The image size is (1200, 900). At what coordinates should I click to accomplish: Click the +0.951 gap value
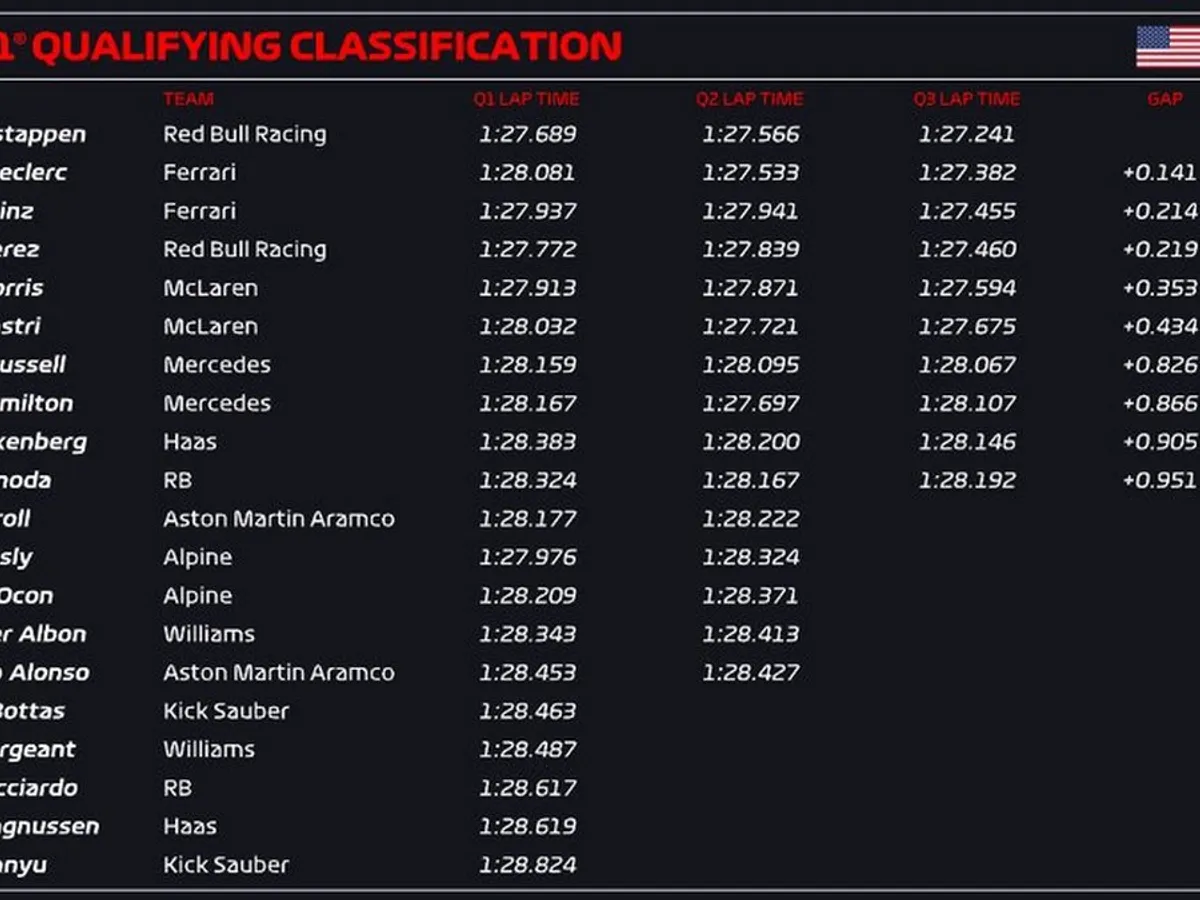1158,480
